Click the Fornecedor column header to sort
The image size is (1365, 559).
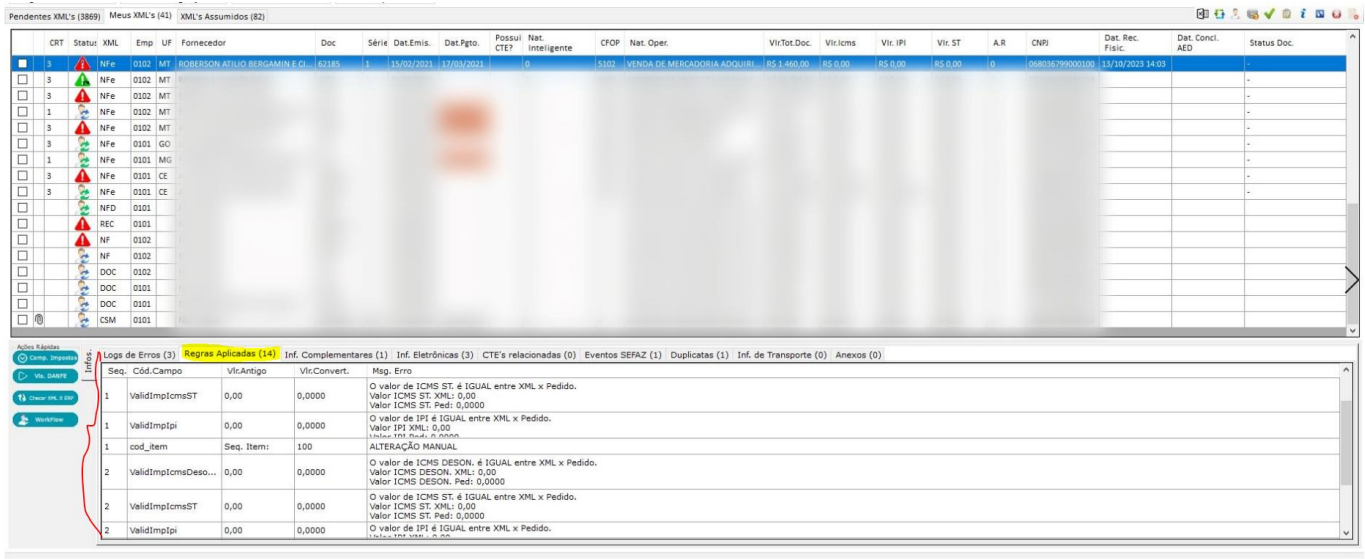(x=202, y=43)
